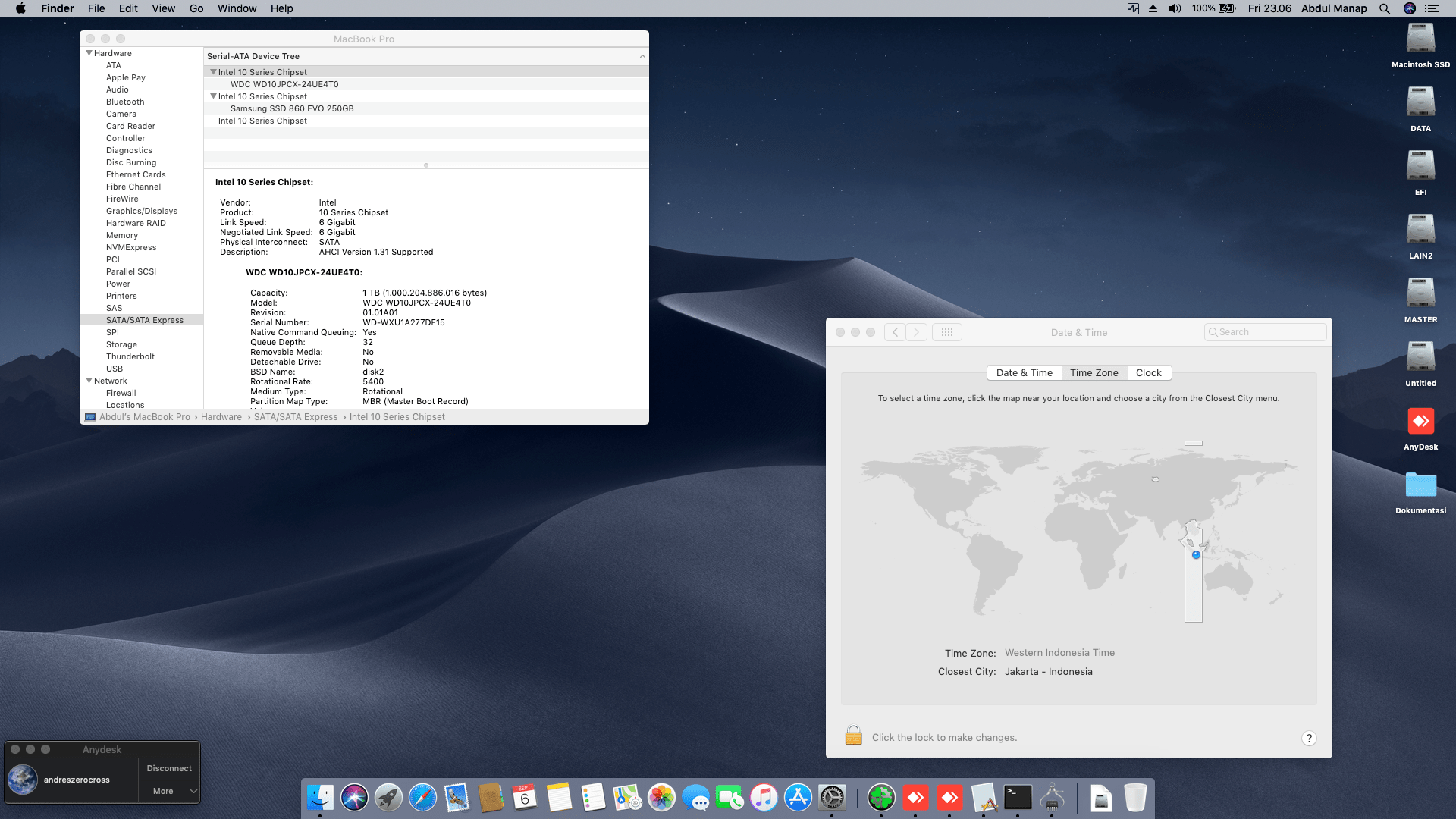Open the Go menu in menu bar
Image resolution: width=1456 pixels, height=819 pixels.
(x=196, y=8)
